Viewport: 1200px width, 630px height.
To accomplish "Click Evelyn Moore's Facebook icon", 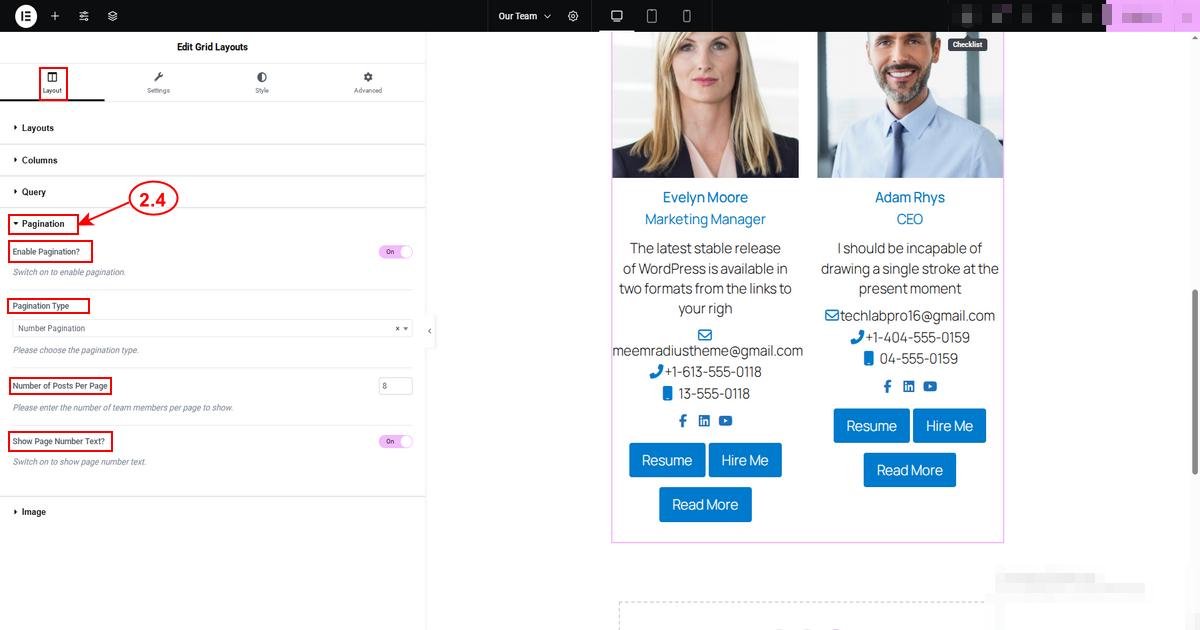I will click(x=683, y=421).
